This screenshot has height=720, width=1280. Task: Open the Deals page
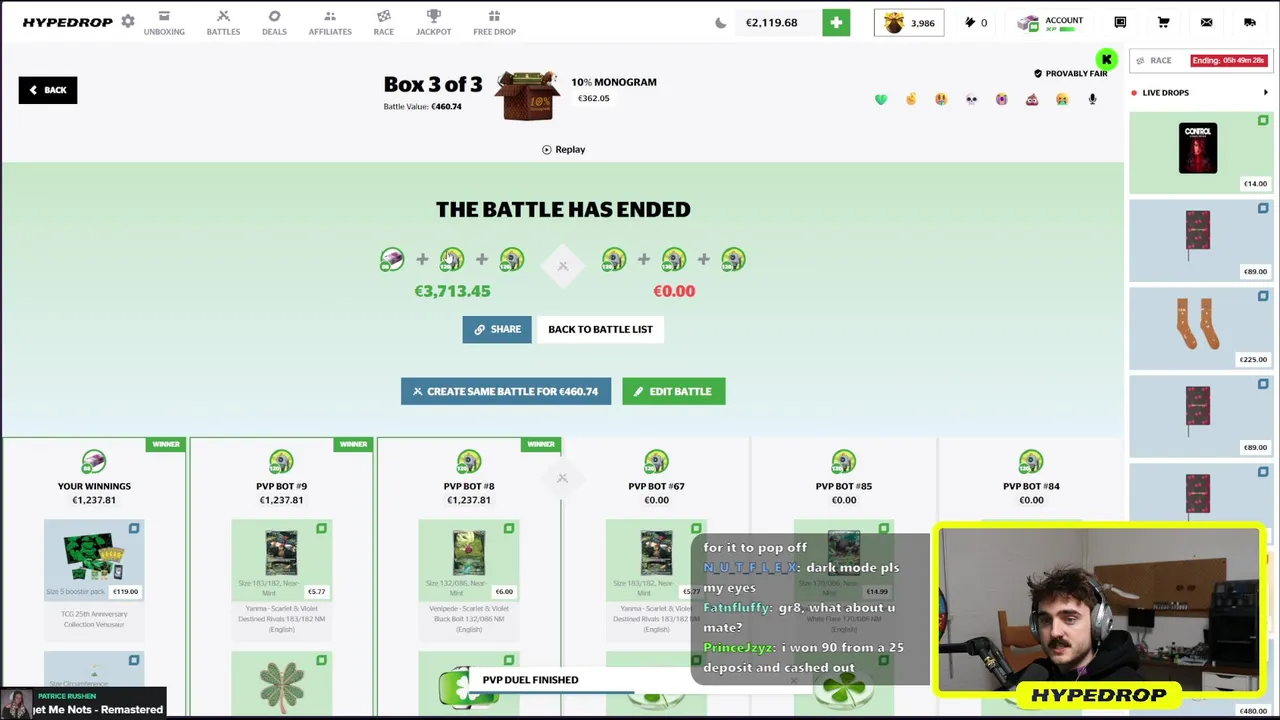point(274,23)
